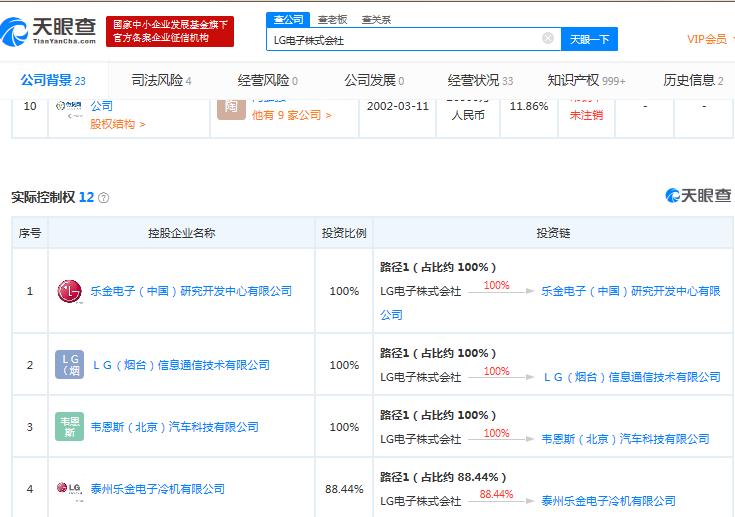This screenshot has width=735, height=517.
Task: Click the 序号 column header
Action: [30, 233]
